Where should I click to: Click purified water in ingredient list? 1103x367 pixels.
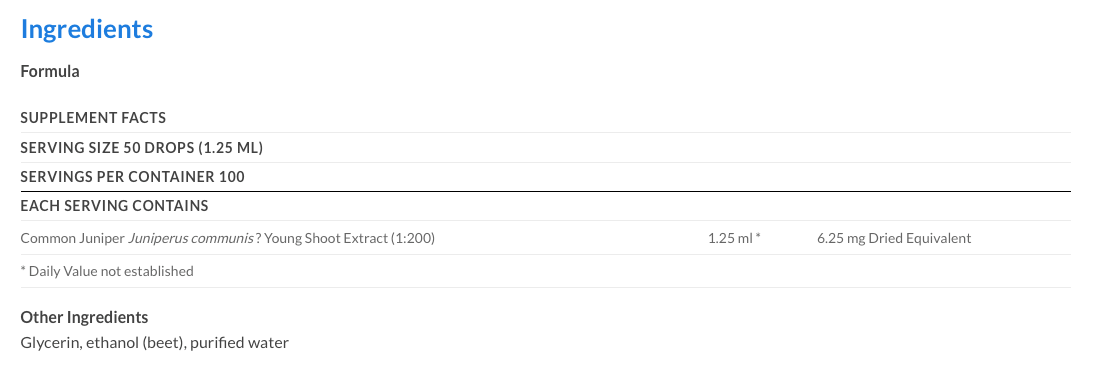coord(239,343)
